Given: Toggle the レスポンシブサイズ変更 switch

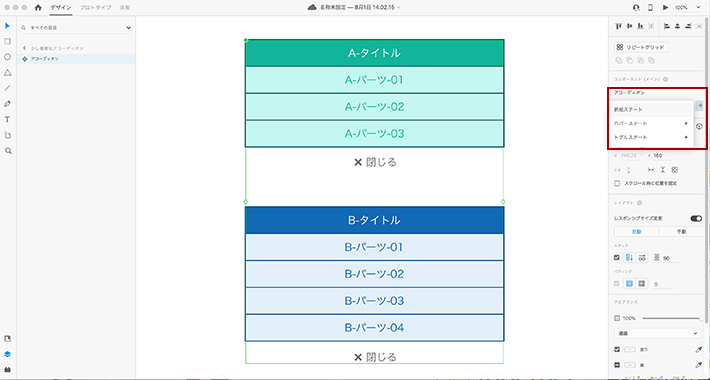Looking at the screenshot, I should 696,218.
